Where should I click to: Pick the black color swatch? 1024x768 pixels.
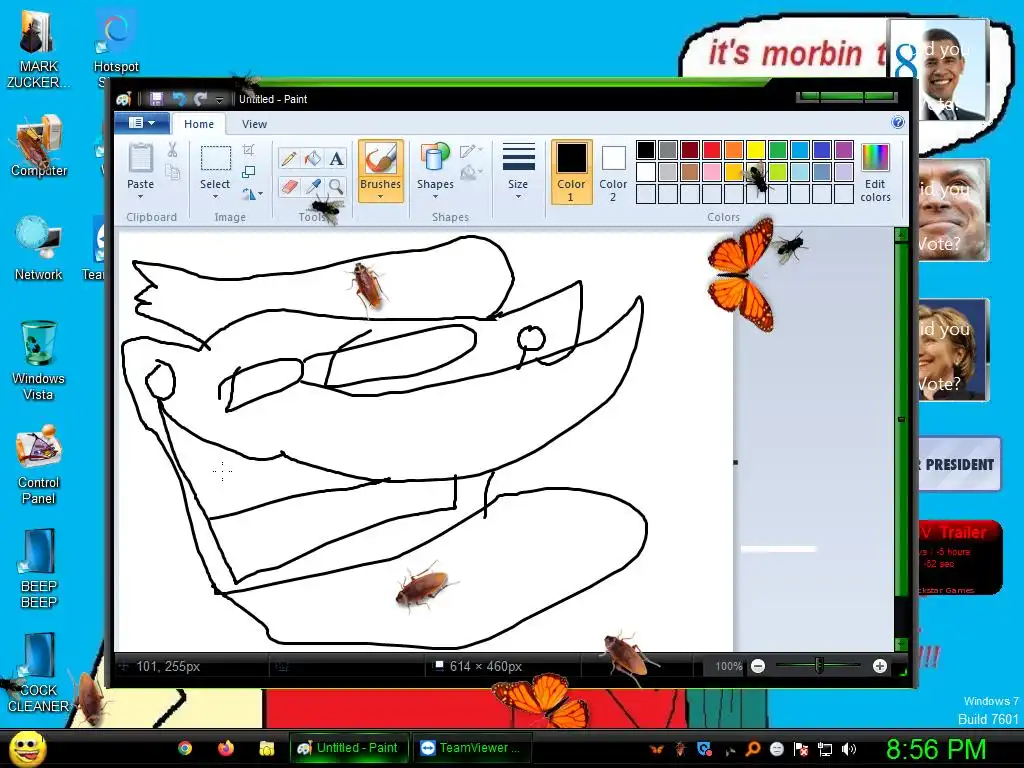click(x=645, y=150)
